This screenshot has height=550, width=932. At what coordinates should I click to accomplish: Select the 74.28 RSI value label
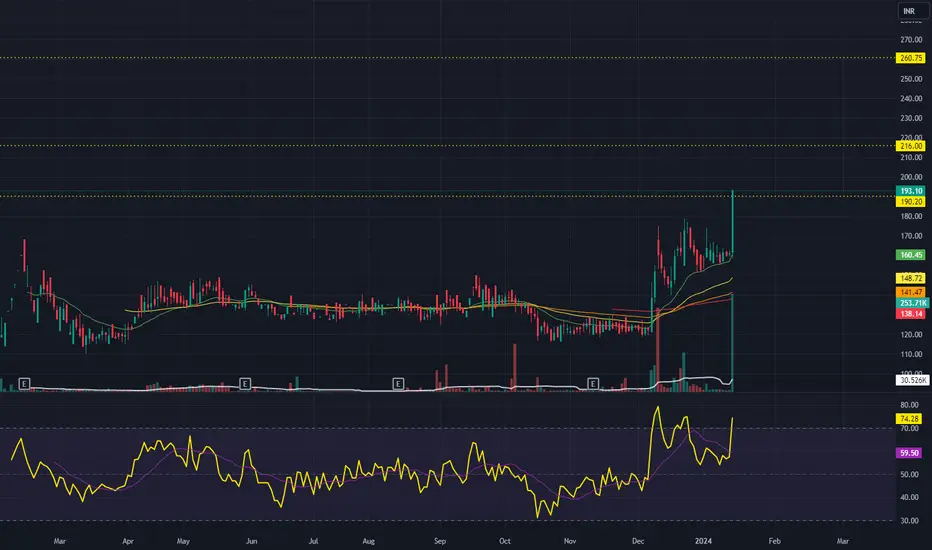pos(910,419)
